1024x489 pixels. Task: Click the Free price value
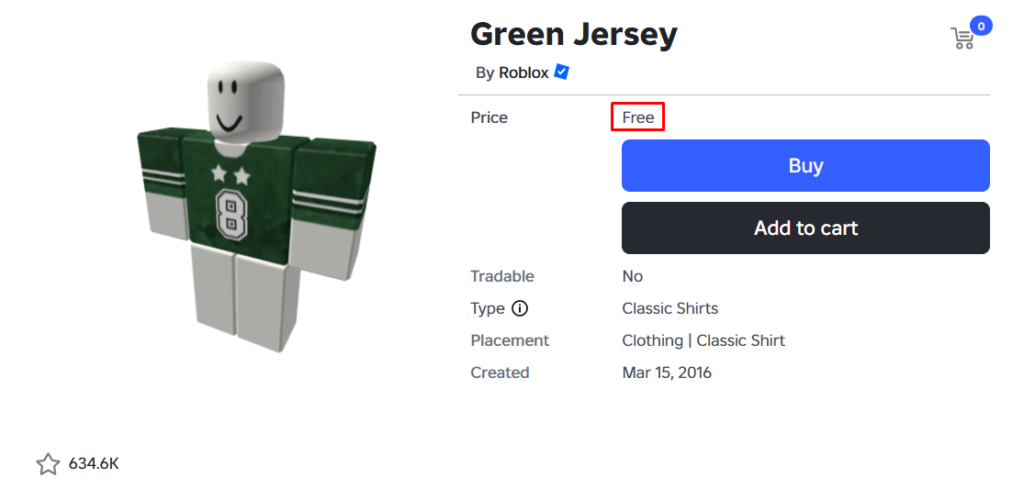click(638, 118)
